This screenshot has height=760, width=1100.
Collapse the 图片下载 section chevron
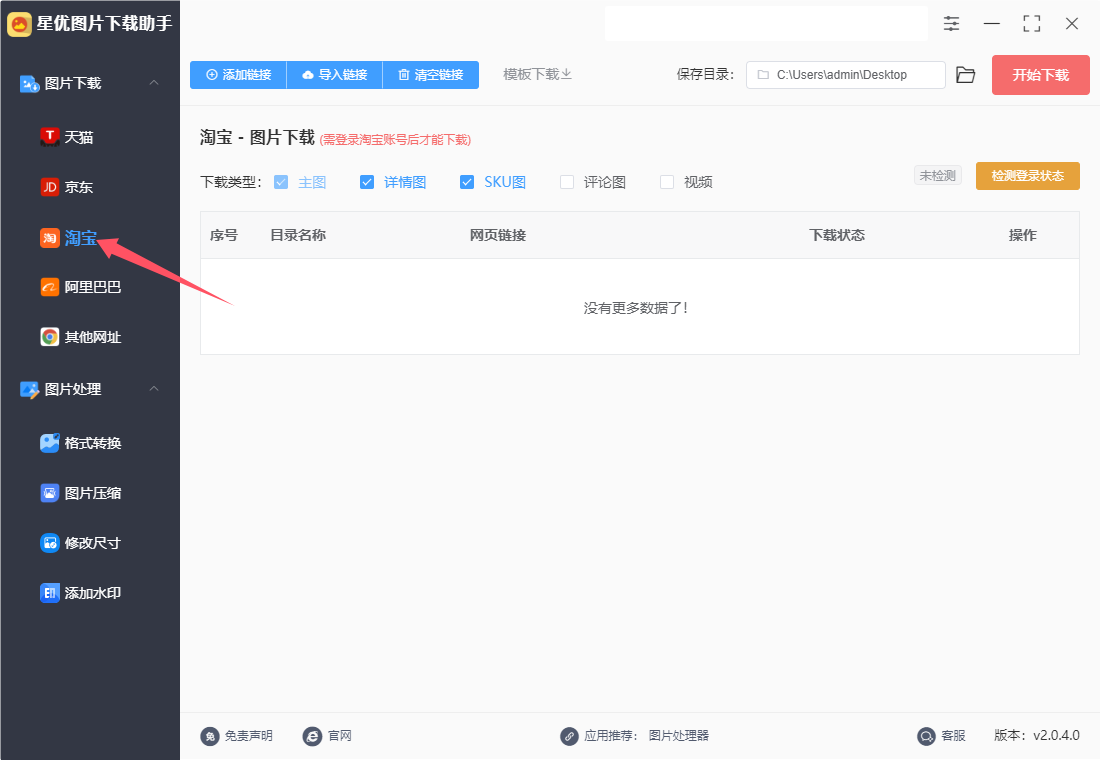coord(154,83)
